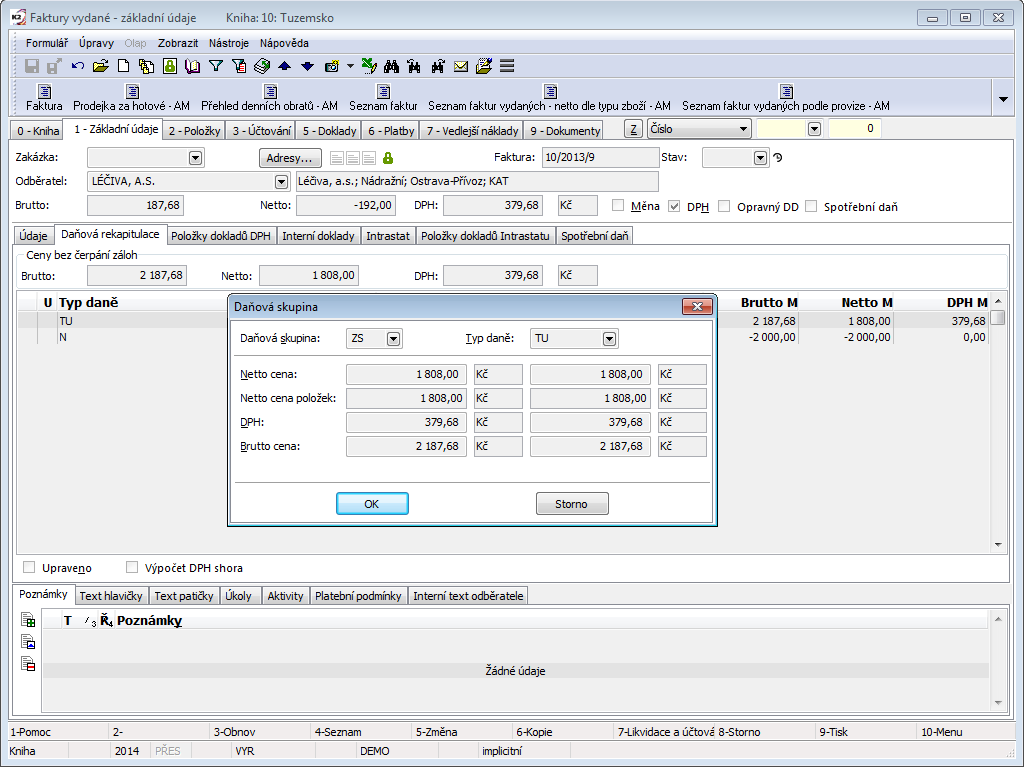Switch to the 2 - Položky tab
1024x767 pixels.
click(x=194, y=131)
